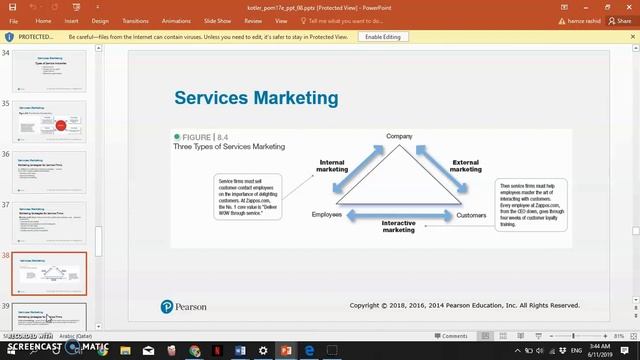The height and width of the screenshot is (360, 640).
Task: Click the zoom in plus button
Action: [x=605, y=336]
